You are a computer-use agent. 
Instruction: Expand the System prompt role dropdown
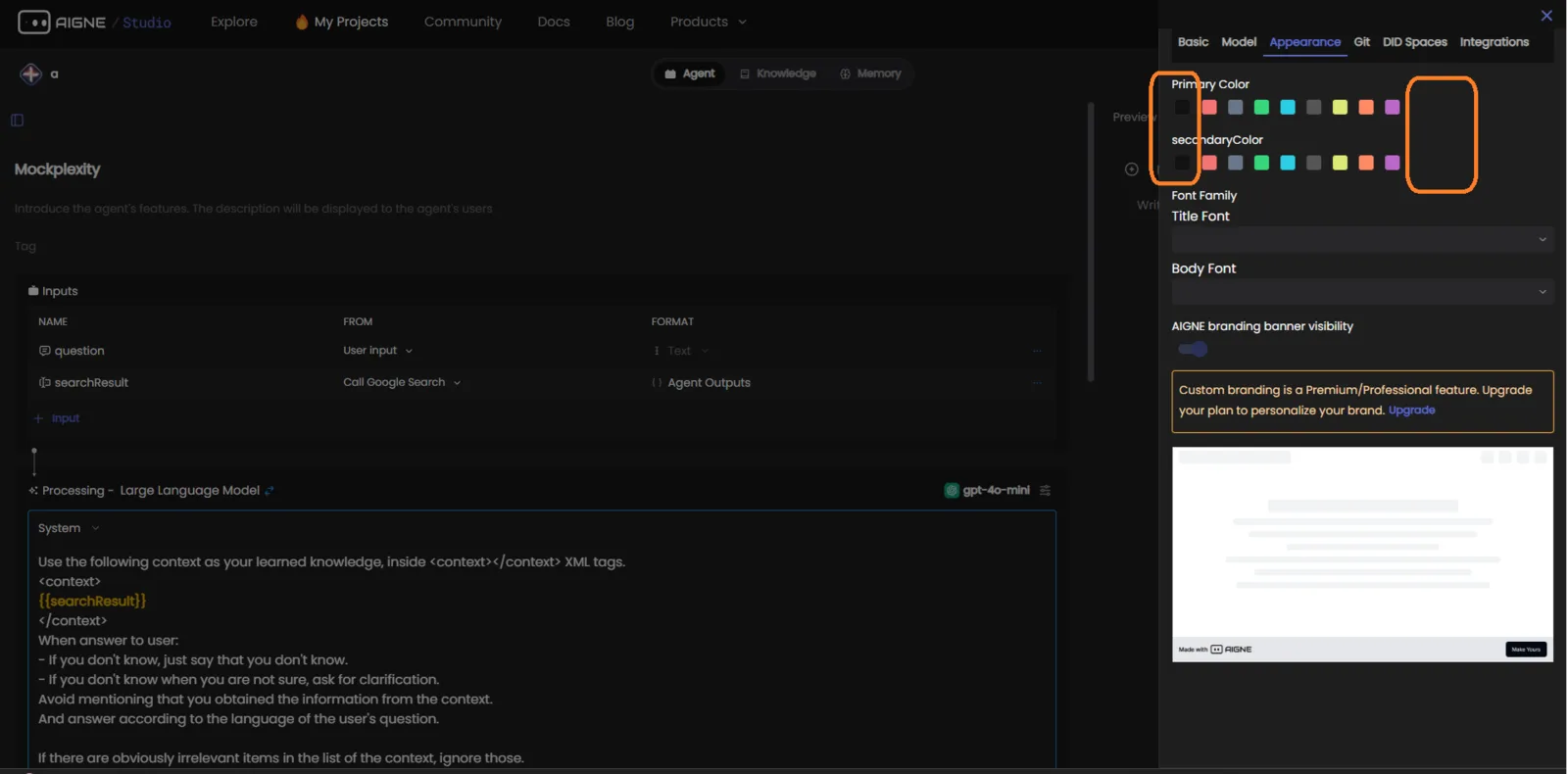(69, 528)
